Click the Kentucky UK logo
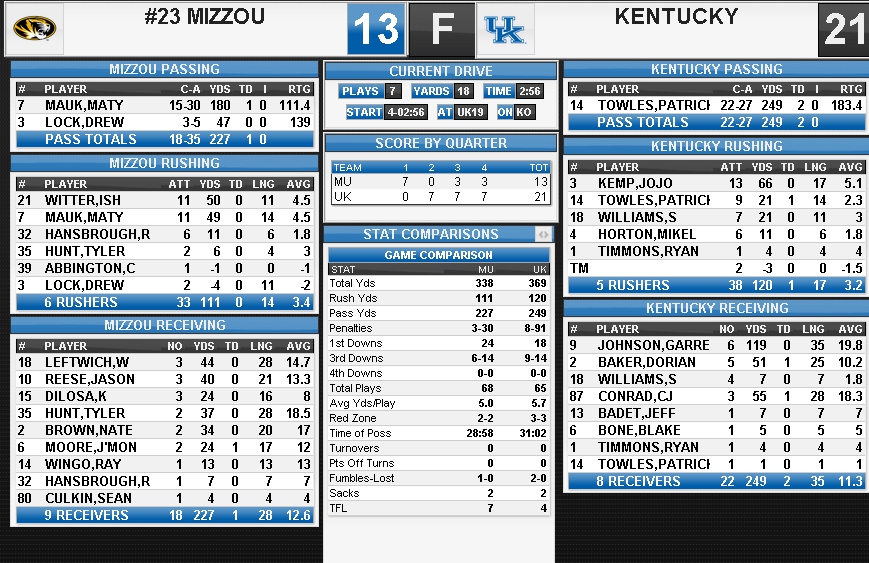 [505, 29]
